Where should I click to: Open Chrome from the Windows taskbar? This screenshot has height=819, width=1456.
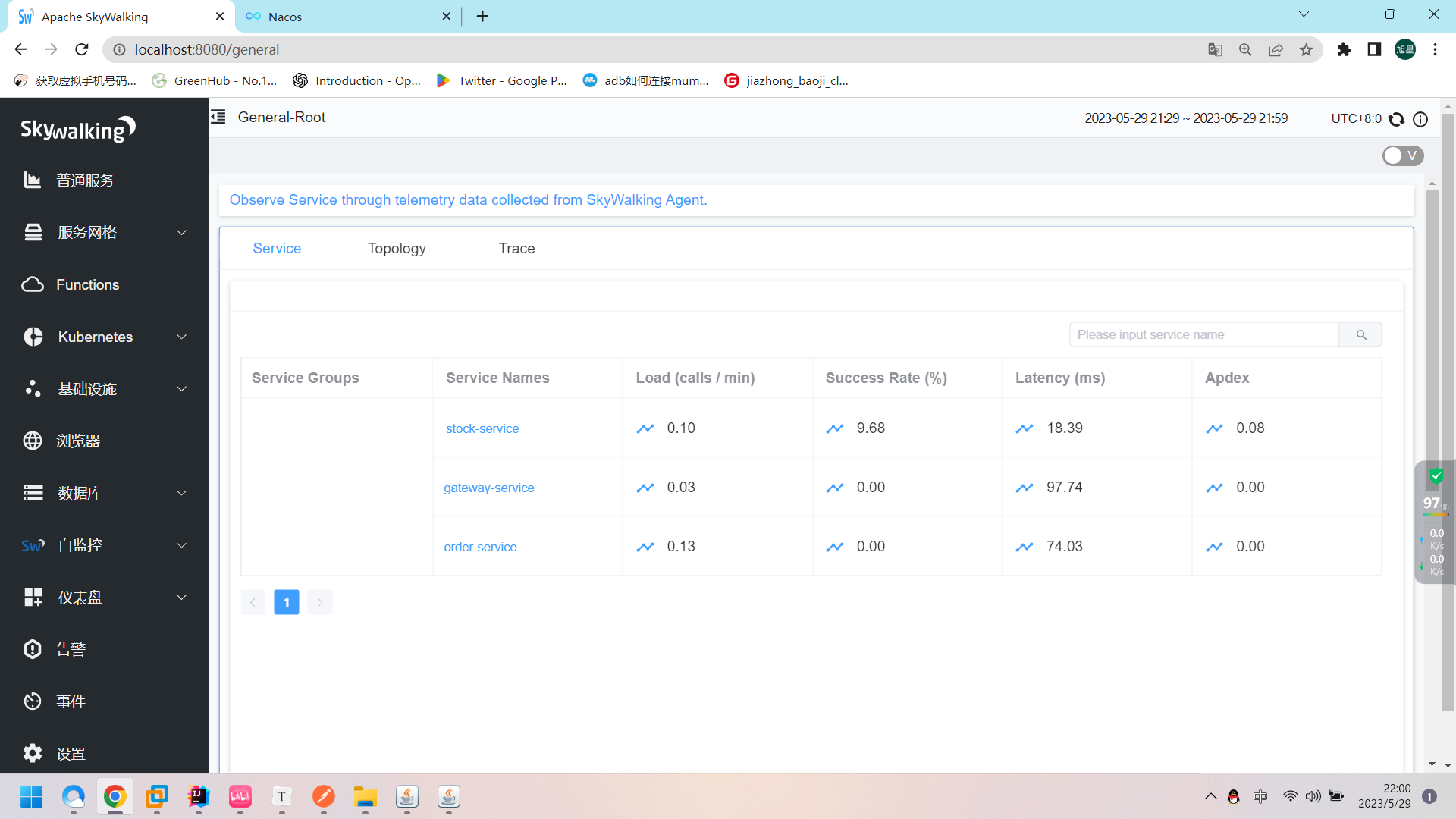[x=115, y=796]
